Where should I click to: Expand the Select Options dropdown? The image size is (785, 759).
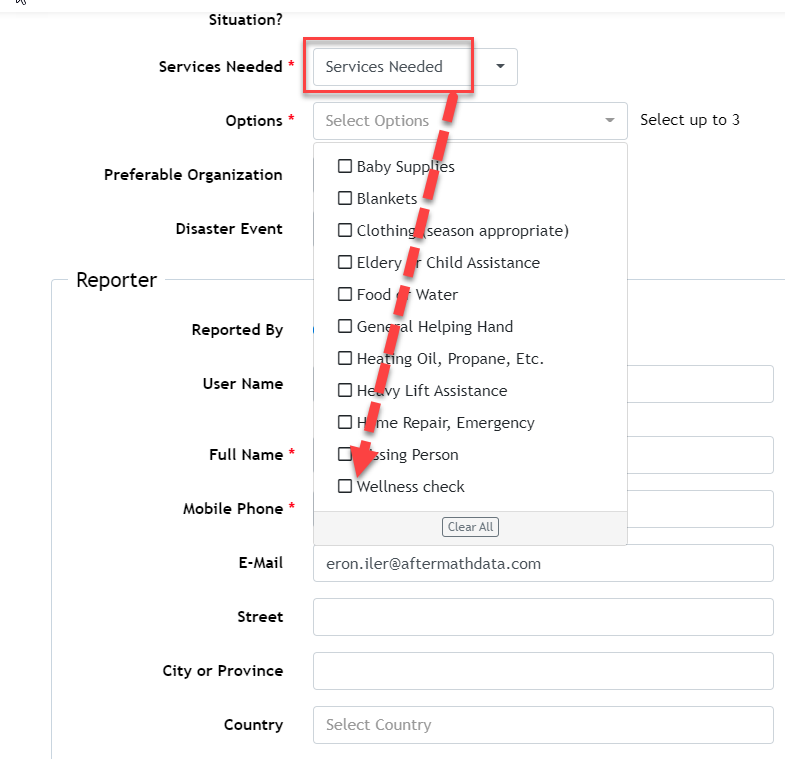(x=609, y=120)
